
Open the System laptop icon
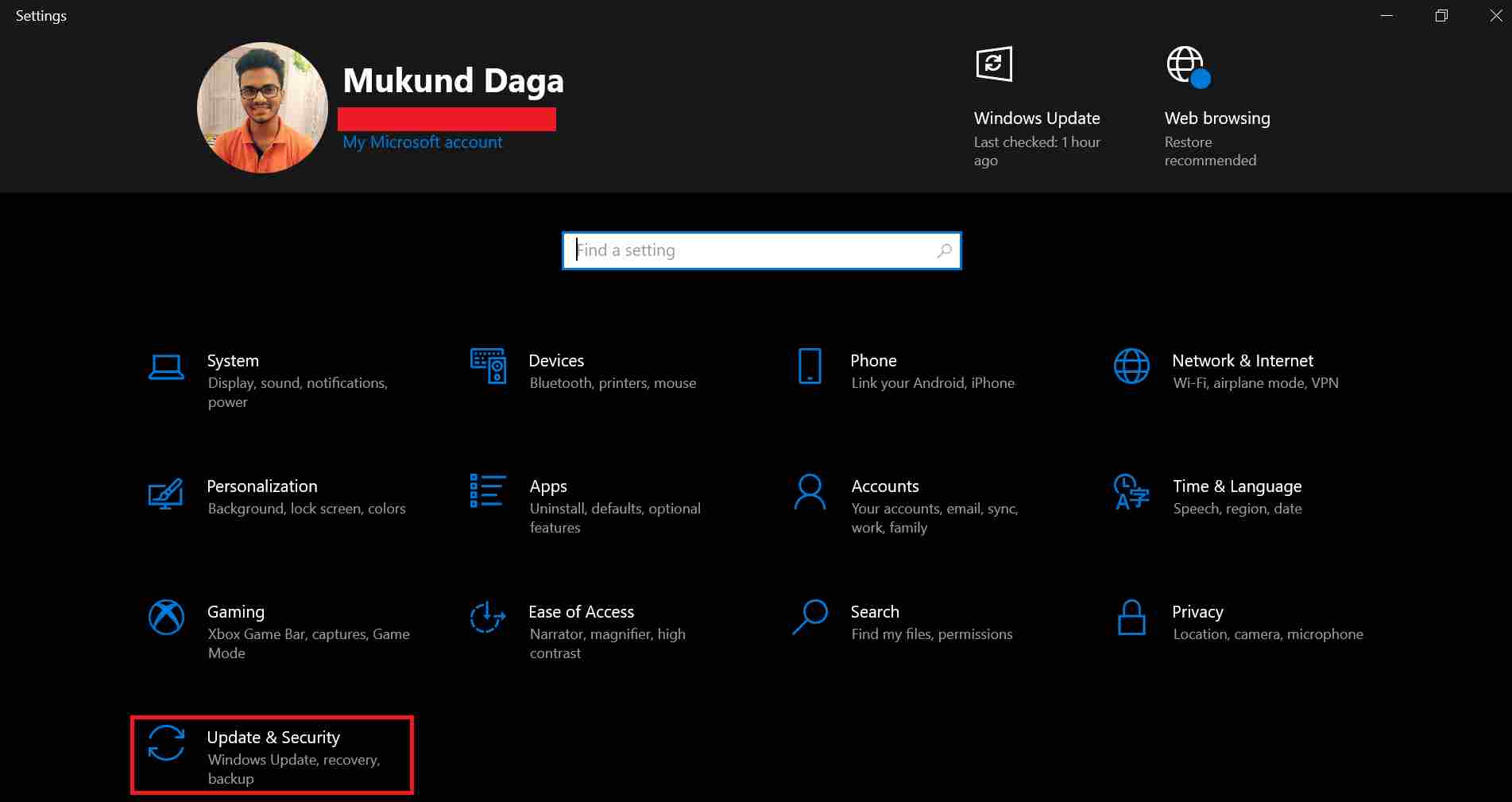coord(166,367)
